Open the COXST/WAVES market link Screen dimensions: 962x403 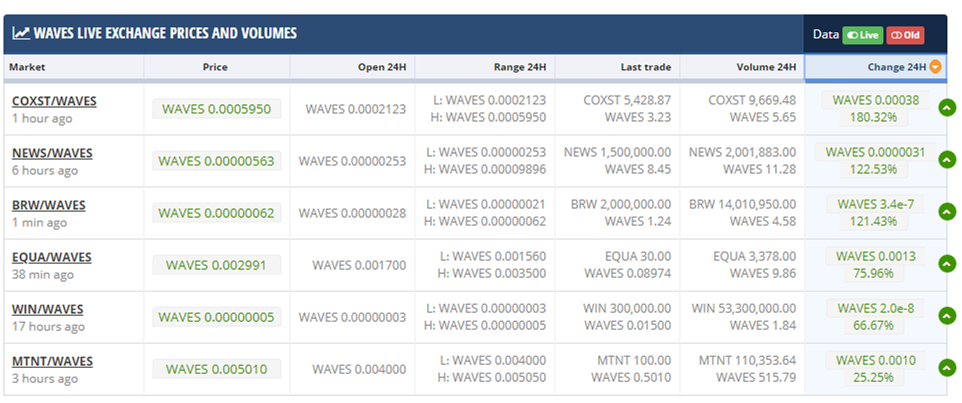[x=54, y=101]
